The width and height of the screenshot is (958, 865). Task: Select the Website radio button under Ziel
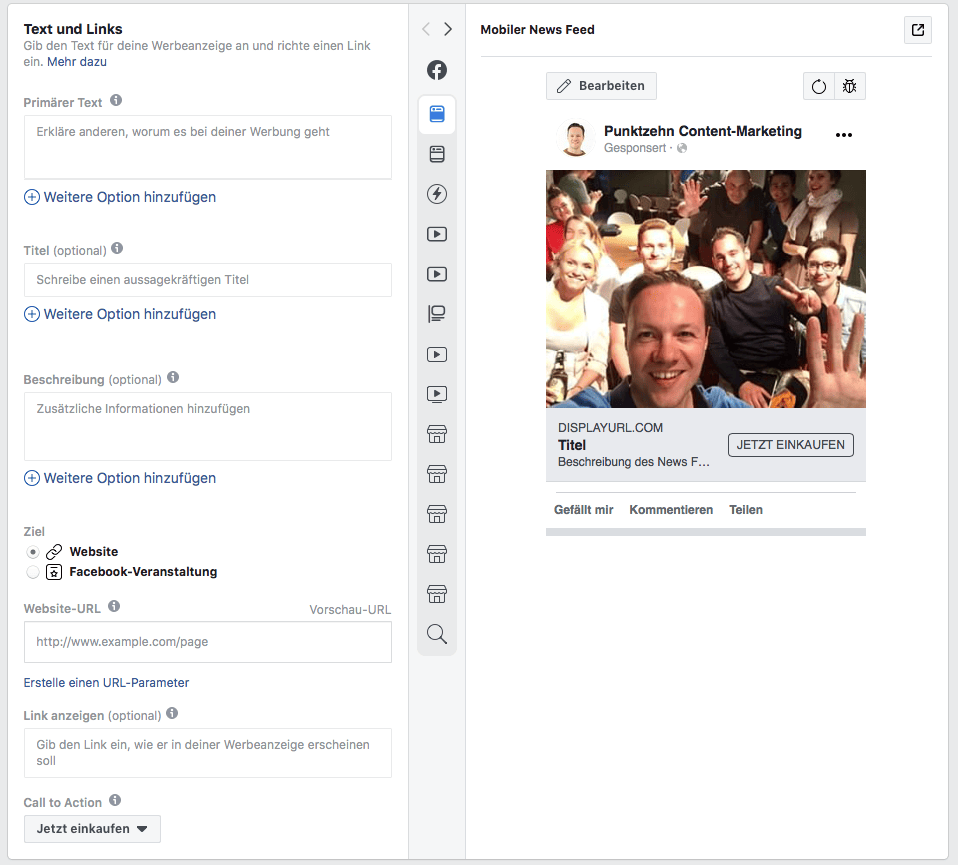[33, 551]
